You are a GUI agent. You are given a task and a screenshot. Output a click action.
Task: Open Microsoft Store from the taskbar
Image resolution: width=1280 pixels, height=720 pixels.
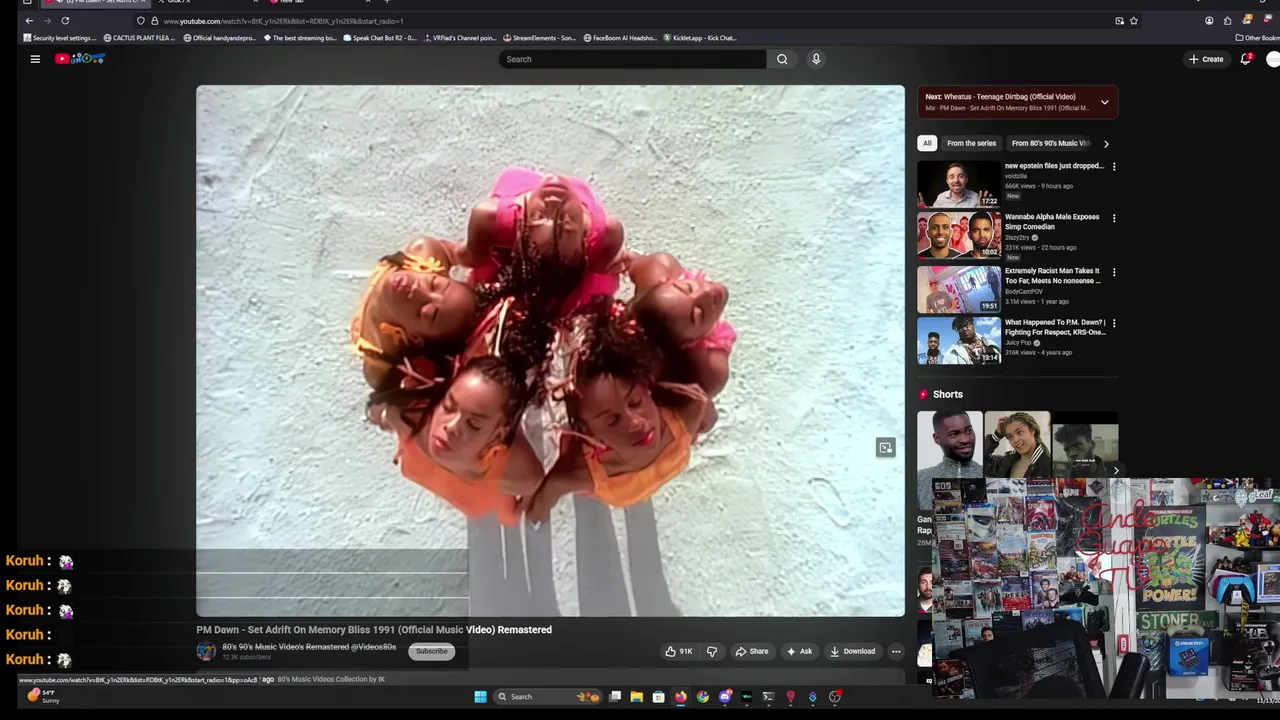[658, 697]
